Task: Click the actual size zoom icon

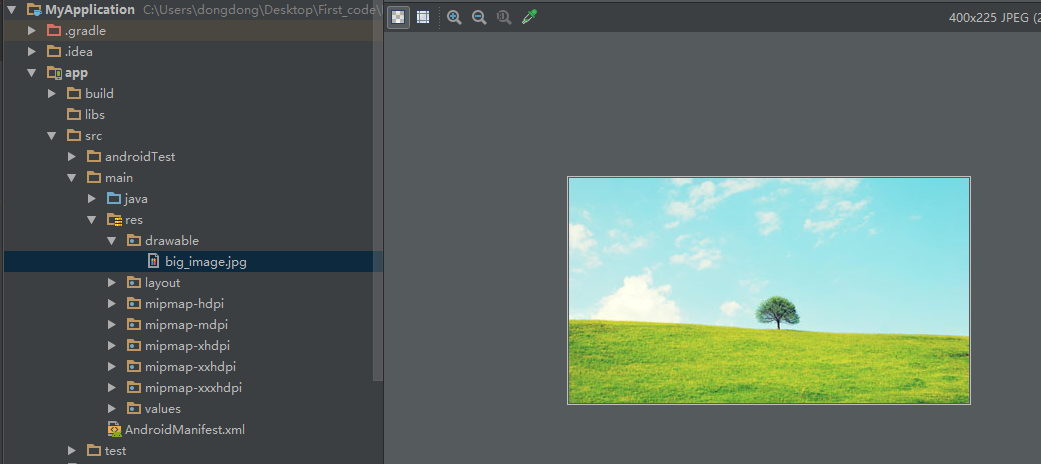Action: [x=504, y=17]
